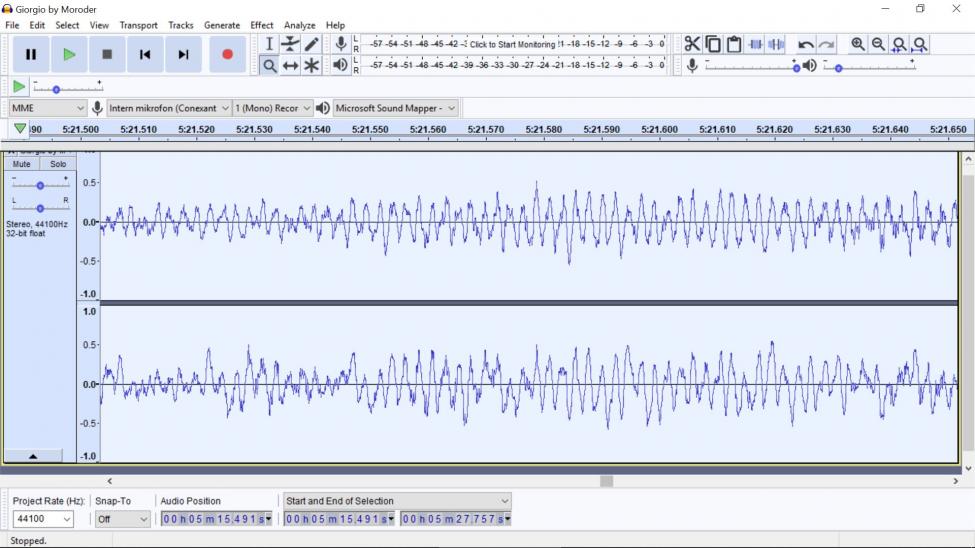The width and height of the screenshot is (975, 548).
Task: Skip to Start of the track
Action: coord(145,55)
